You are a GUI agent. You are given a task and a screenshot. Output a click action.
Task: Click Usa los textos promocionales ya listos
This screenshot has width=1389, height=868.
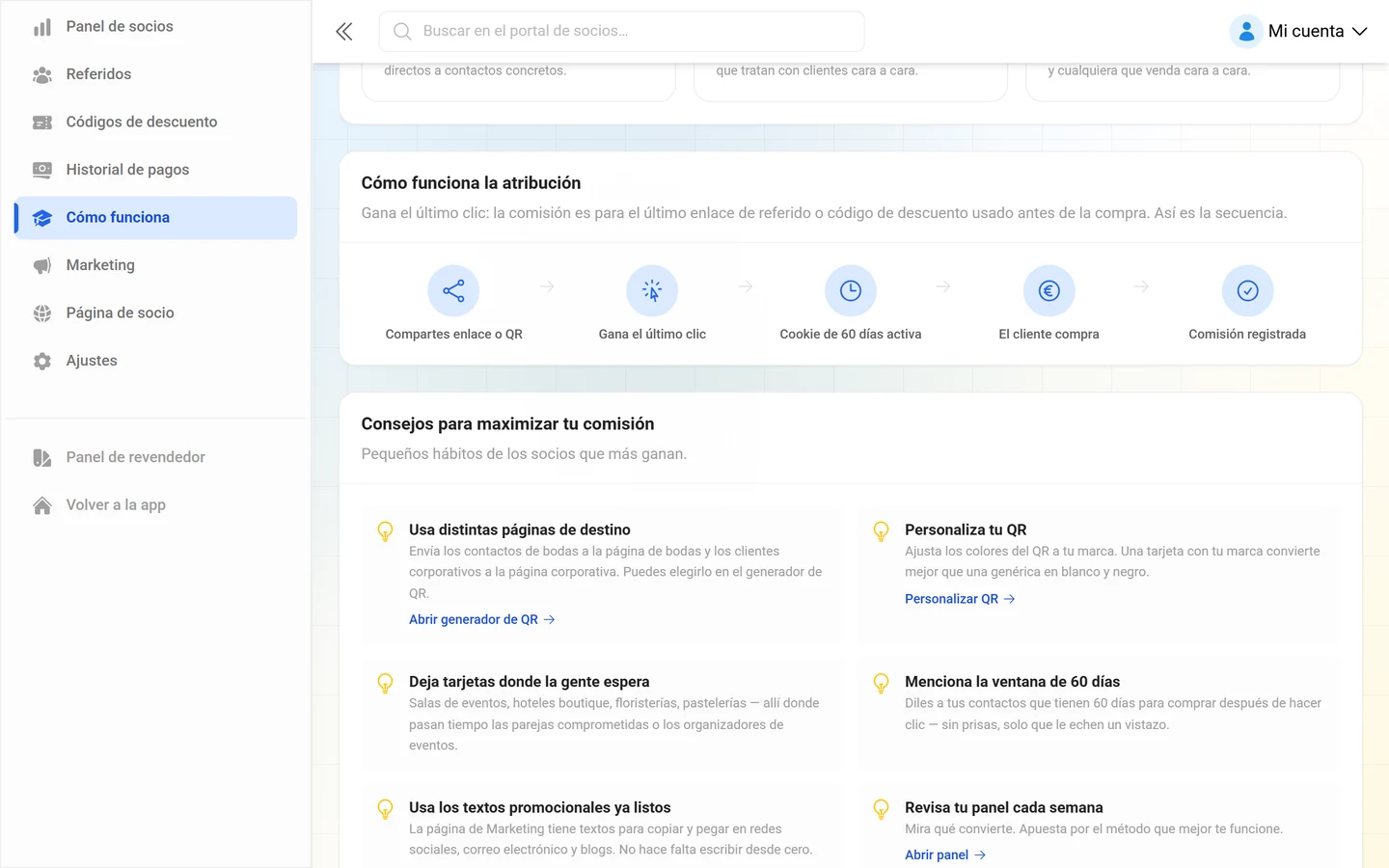(540, 807)
